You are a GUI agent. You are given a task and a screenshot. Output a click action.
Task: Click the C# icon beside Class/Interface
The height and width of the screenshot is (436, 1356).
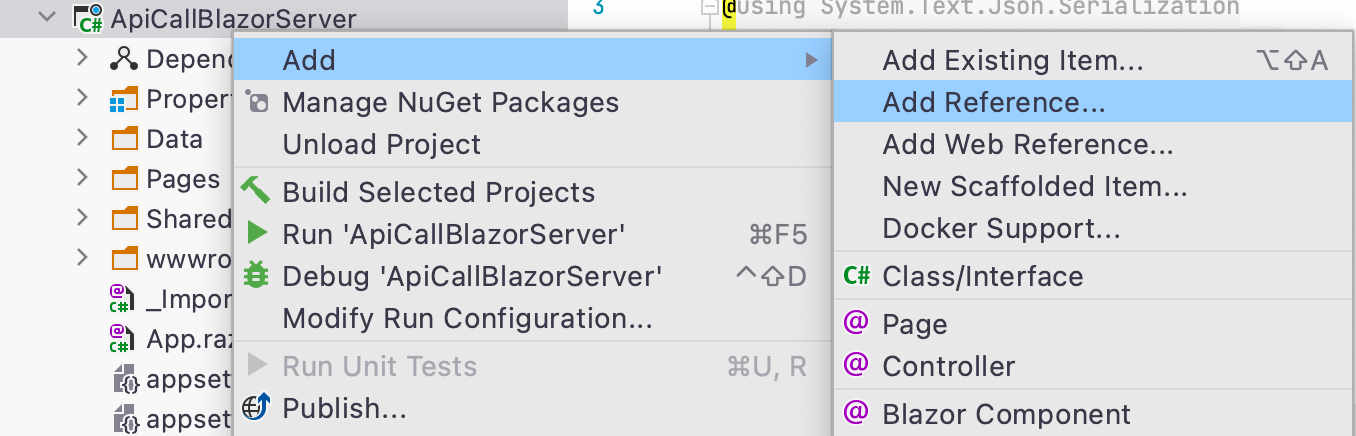point(857,276)
